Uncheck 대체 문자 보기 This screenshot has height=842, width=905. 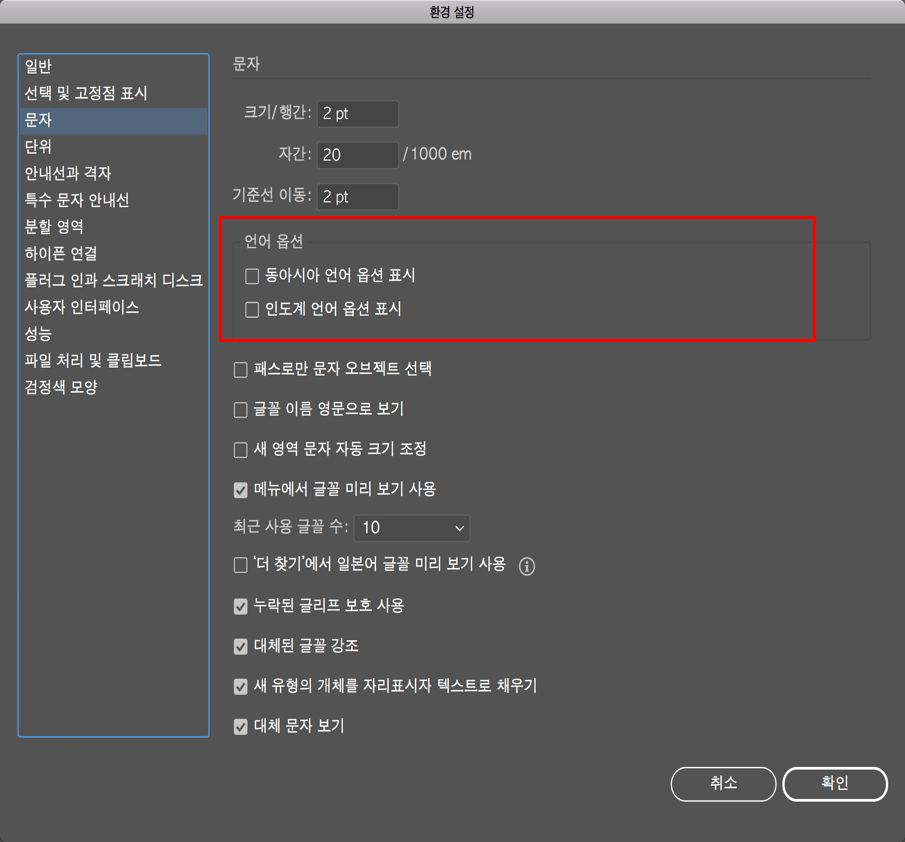point(241,727)
